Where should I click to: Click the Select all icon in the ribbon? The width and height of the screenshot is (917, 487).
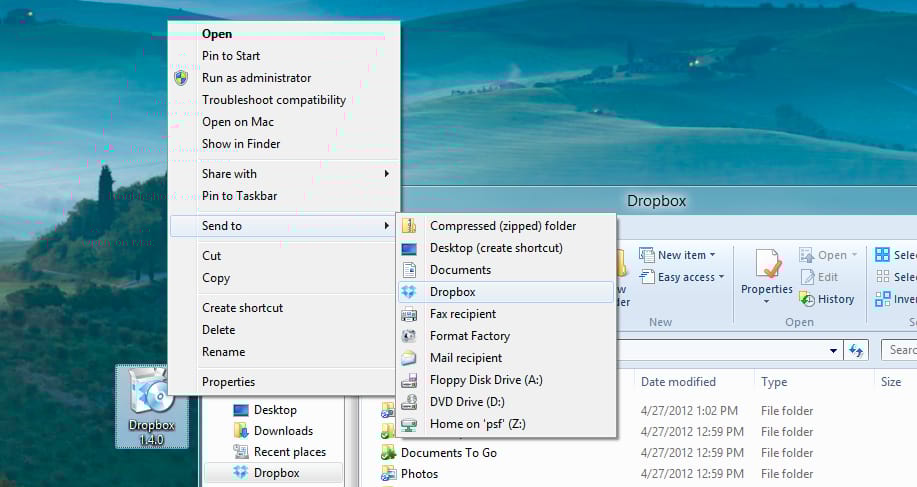tap(882, 255)
